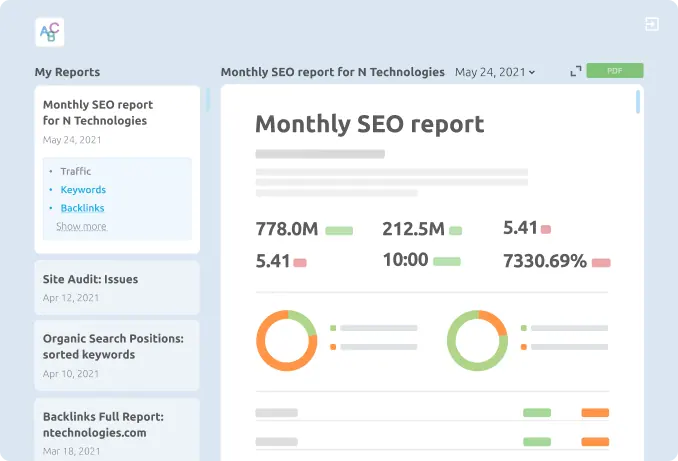The height and width of the screenshot is (461, 678).
Task: Click the Monthly SEO report heading
Action: 370,124
